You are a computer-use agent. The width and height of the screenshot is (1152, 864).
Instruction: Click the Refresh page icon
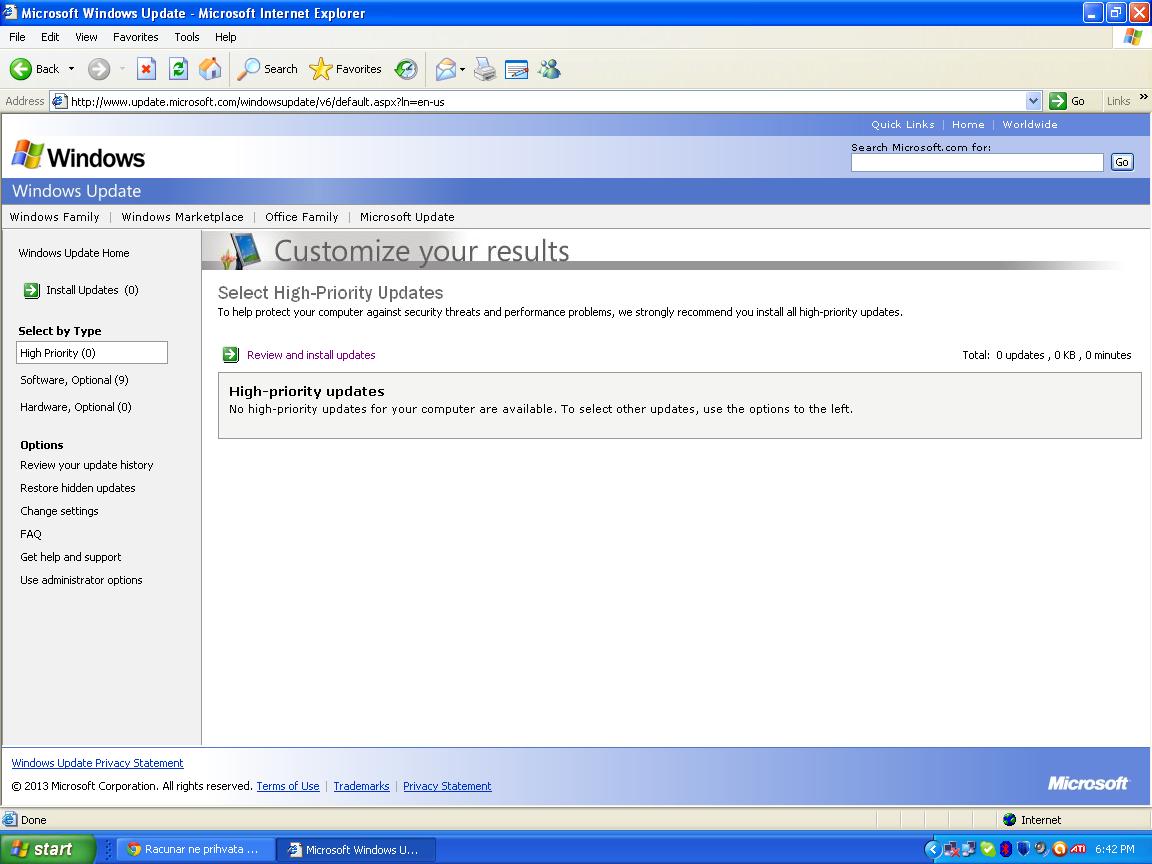coord(178,69)
